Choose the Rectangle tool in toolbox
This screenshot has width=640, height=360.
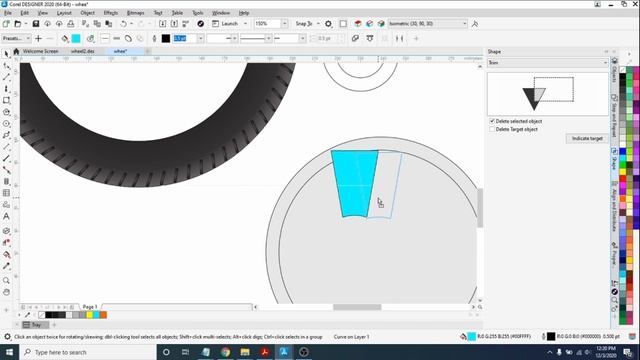pyautogui.click(x=6, y=100)
